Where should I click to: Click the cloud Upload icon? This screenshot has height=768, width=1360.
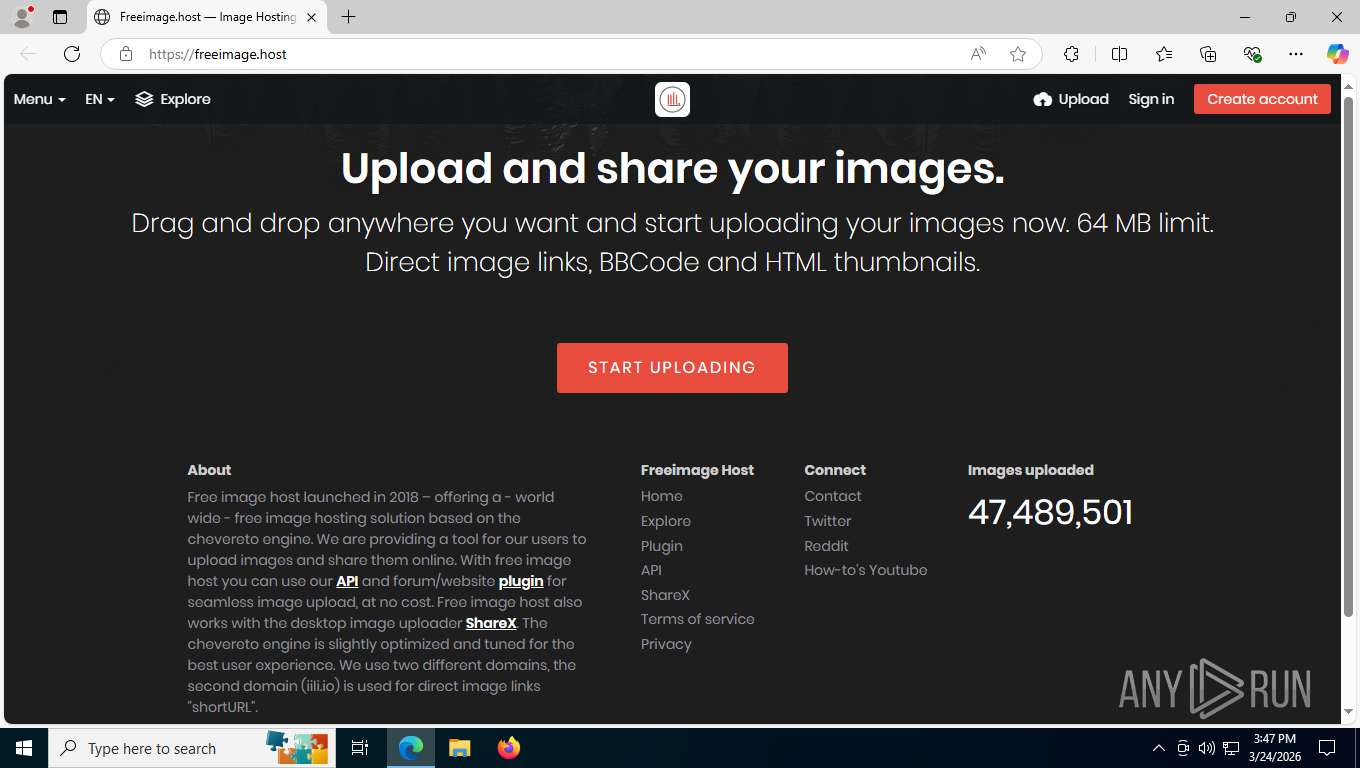coord(1043,99)
